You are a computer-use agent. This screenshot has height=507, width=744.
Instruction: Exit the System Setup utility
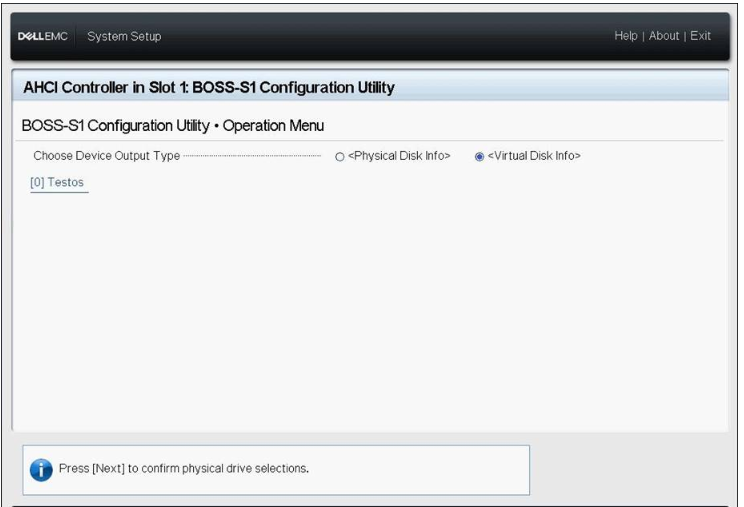pos(700,37)
